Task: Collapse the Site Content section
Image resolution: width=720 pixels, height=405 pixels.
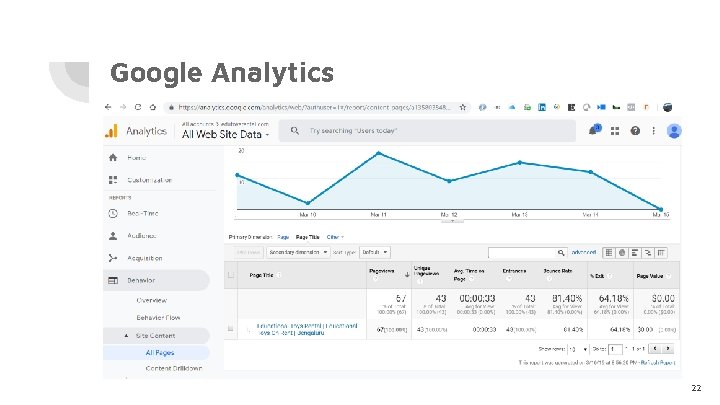Action: click(127, 336)
